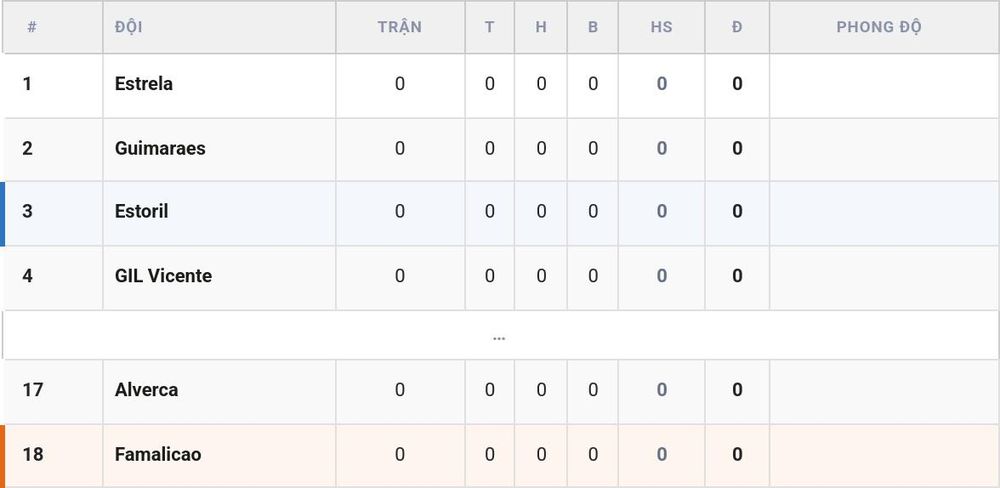Click the HS goal difference header
The image size is (1000, 488).
[661, 27]
